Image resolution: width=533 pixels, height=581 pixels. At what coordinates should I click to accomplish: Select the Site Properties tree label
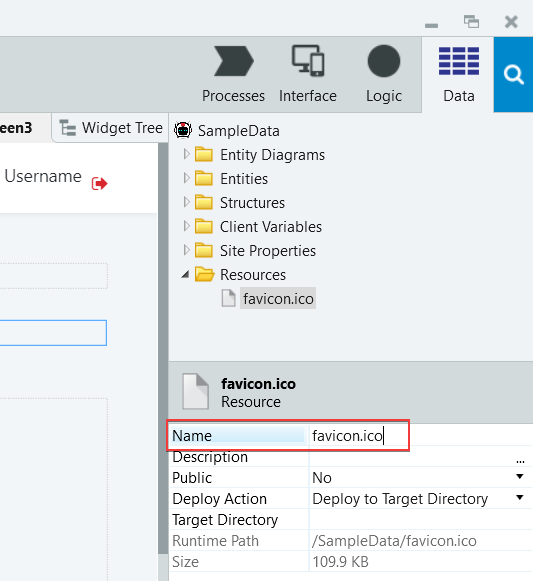268,251
